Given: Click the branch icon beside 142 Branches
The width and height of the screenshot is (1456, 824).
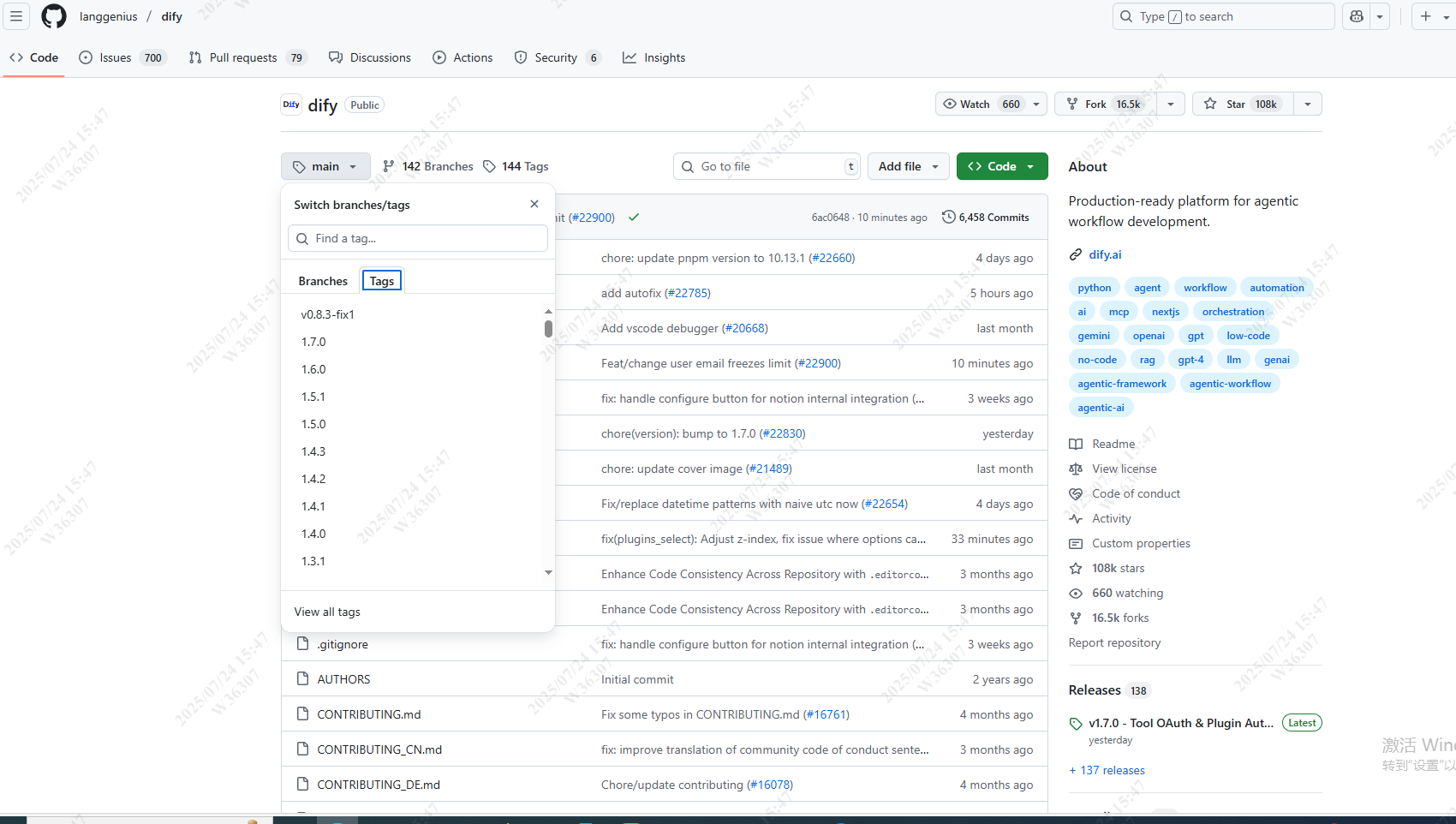Looking at the screenshot, I should pyautogui.click(x=389, y=166).
